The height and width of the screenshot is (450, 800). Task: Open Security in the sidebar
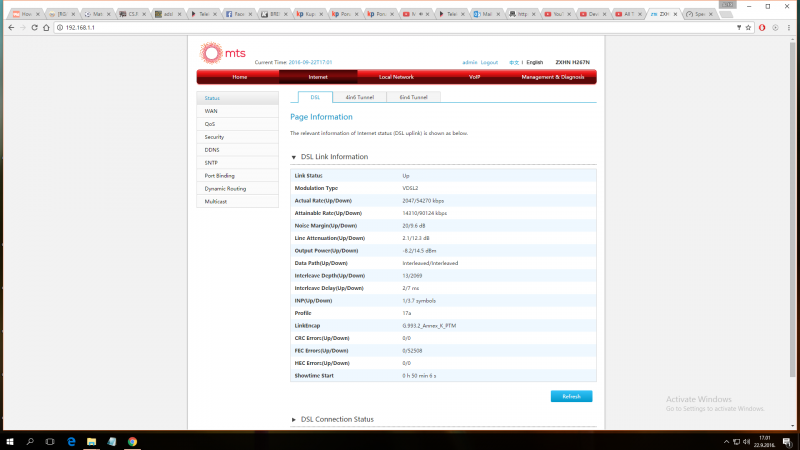238,137
